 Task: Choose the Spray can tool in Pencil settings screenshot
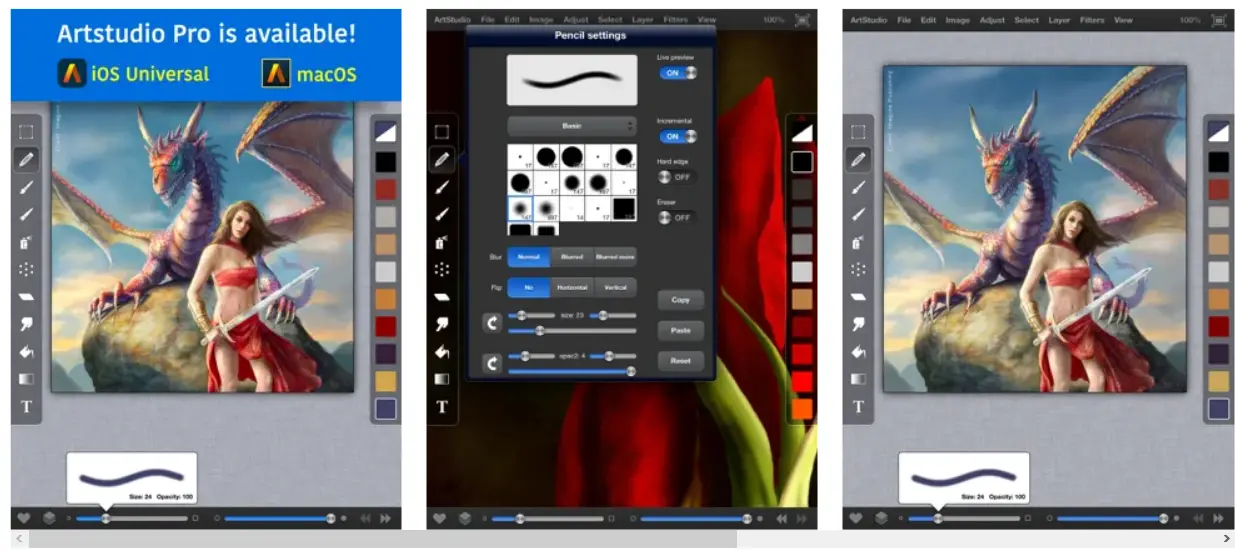click(x=442, y=241)
